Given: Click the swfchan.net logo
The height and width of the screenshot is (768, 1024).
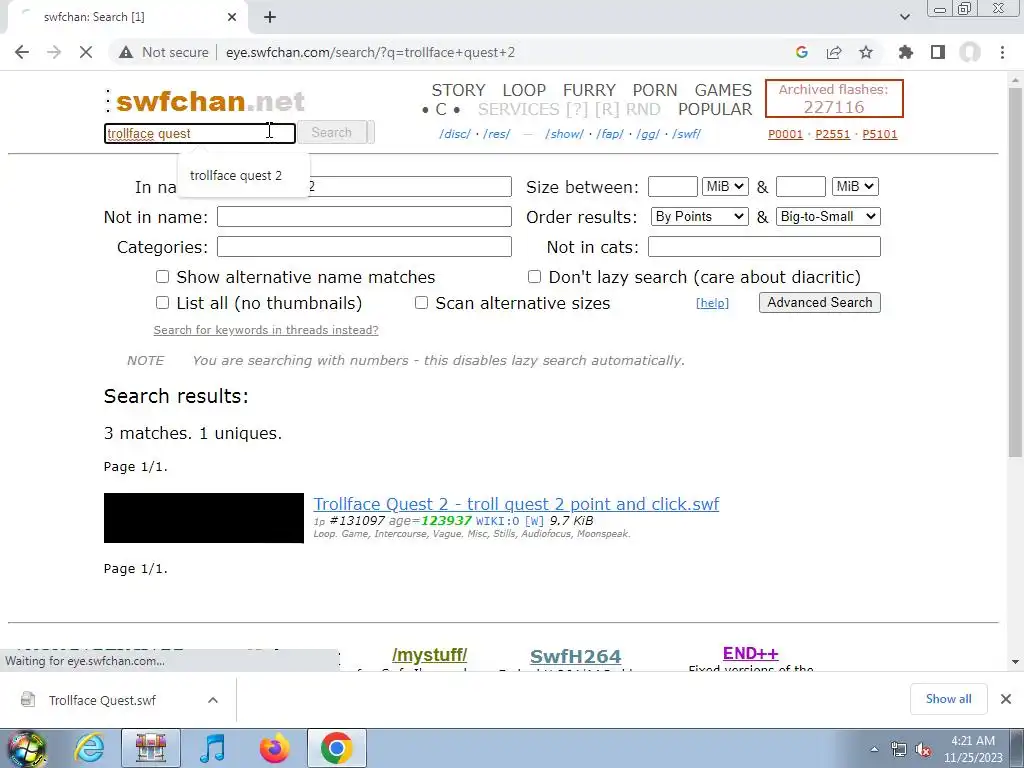Looking at the screenshot, I should 210,101.
